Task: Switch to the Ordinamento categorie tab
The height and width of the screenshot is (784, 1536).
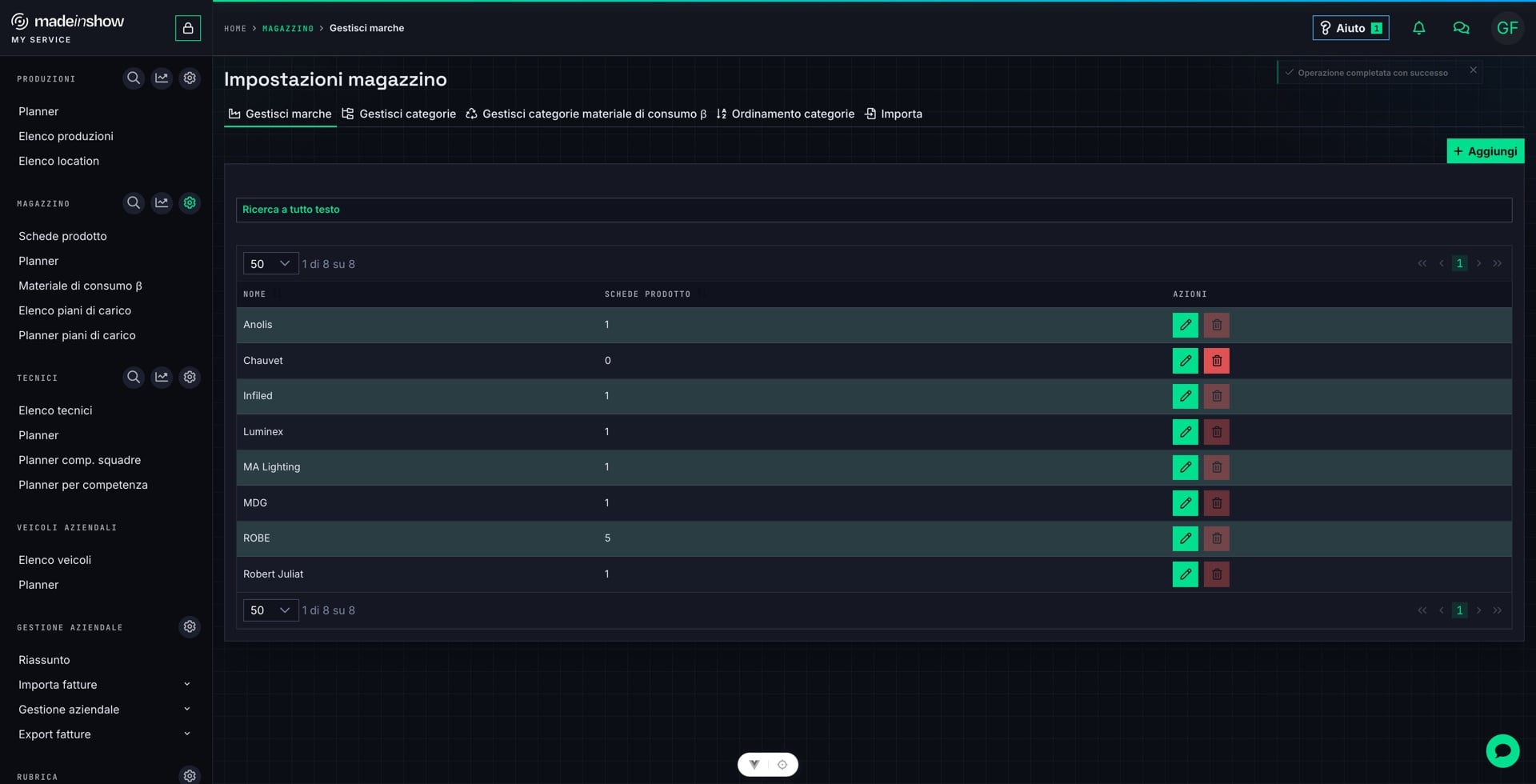Action: click(785, 114)
